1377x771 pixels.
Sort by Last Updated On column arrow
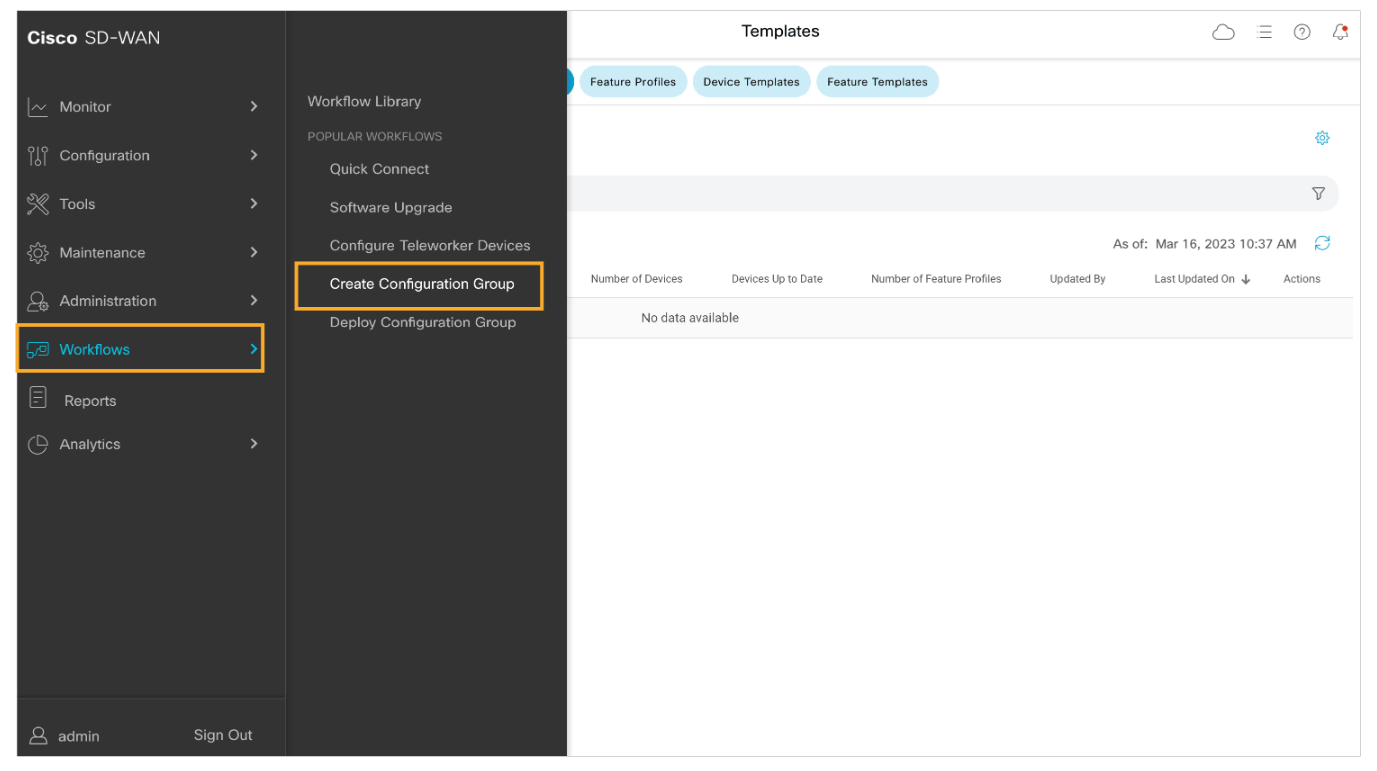pyautogui.click(x=1246, y=280)
